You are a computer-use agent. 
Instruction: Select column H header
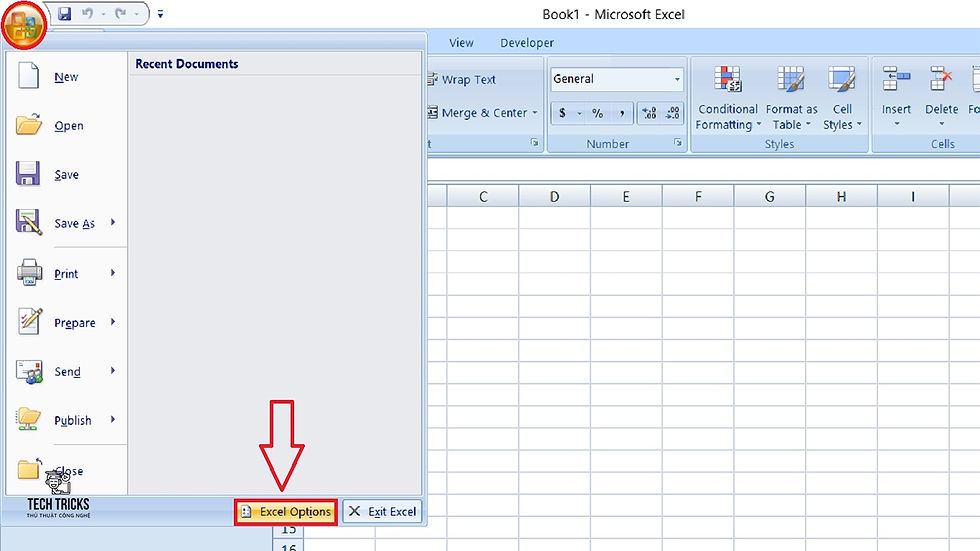click(x=841, y=197)
